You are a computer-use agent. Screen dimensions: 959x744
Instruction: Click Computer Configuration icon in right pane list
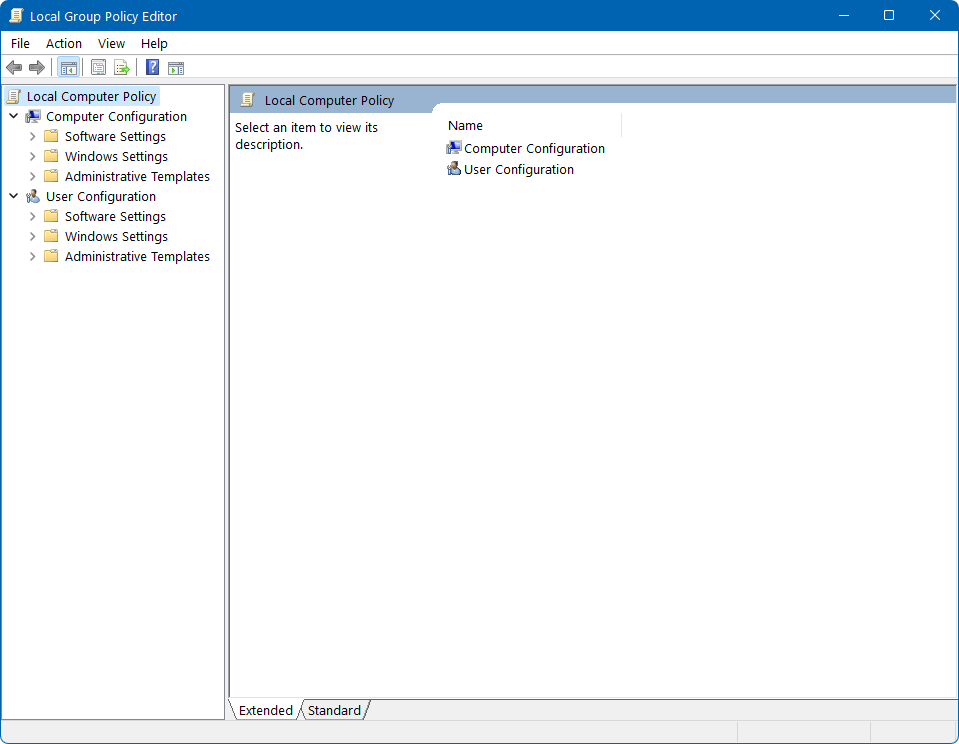pyautogui.click(x=454, y=148)
